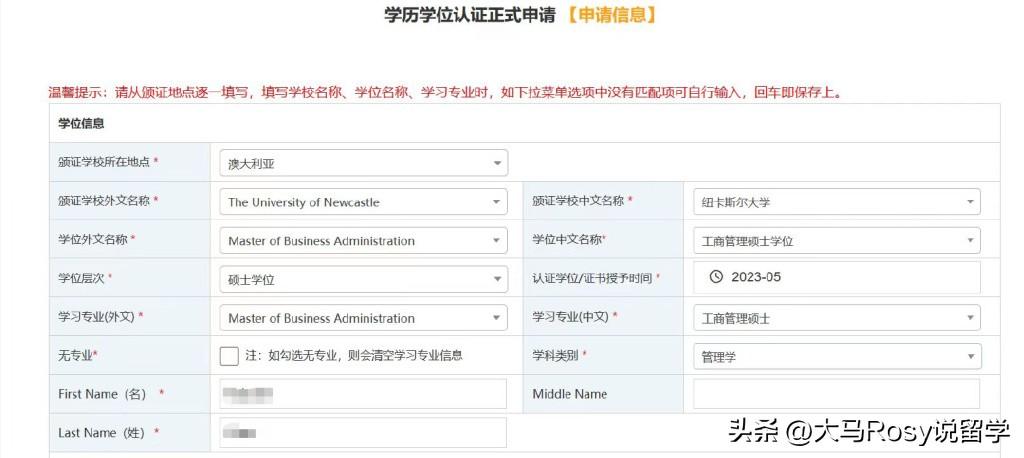Tick the 无专业 (no major) checkbox
This screenshot has width=1024, height=458.
(x=229, y=356)
